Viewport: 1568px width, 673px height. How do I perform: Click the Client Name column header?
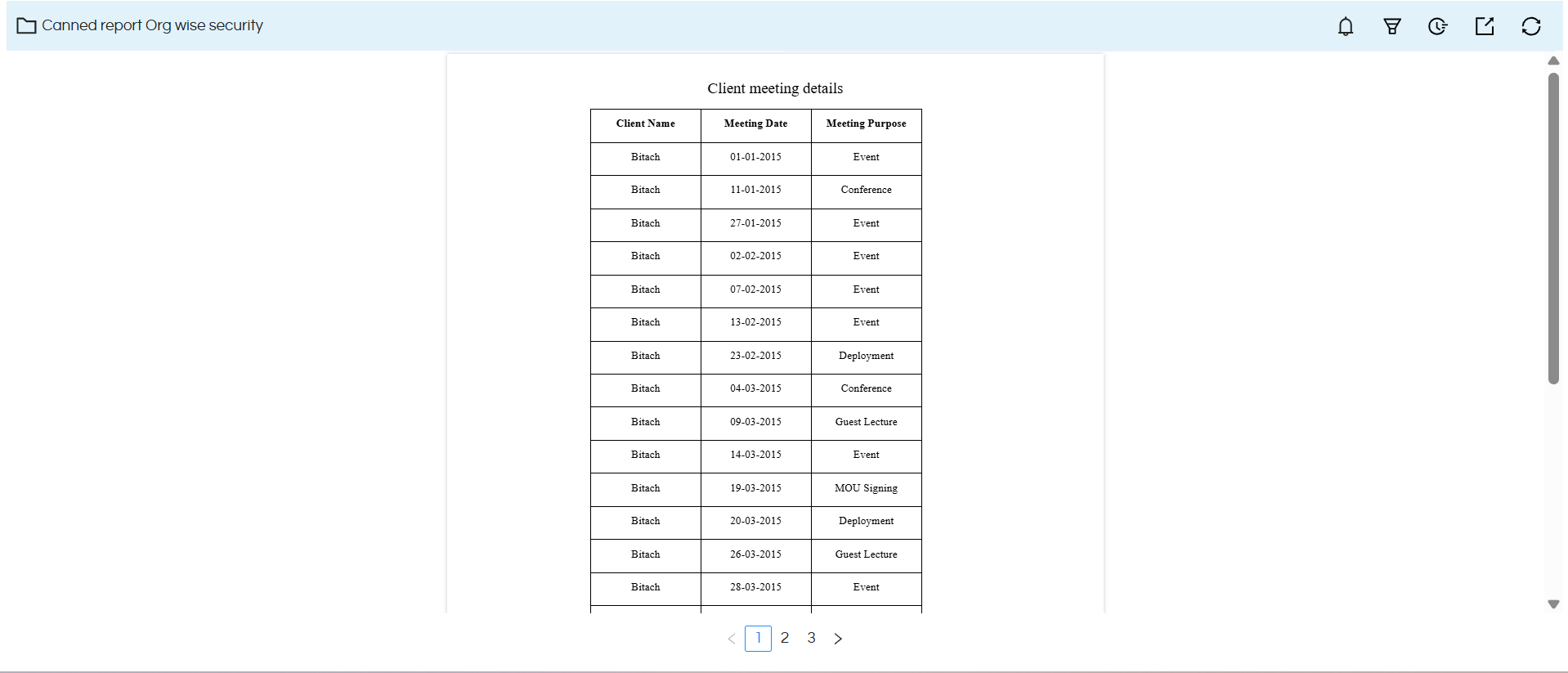tap(645, 123)
